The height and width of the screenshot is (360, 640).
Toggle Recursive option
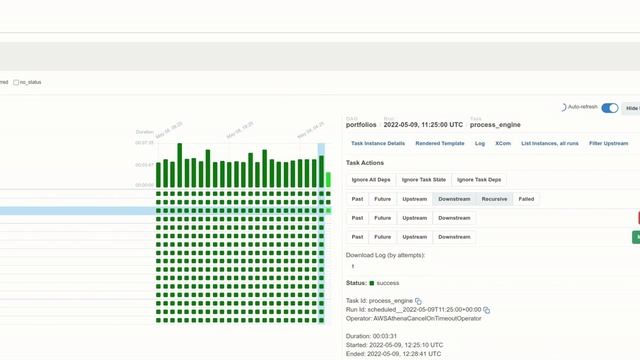[494, 199]
